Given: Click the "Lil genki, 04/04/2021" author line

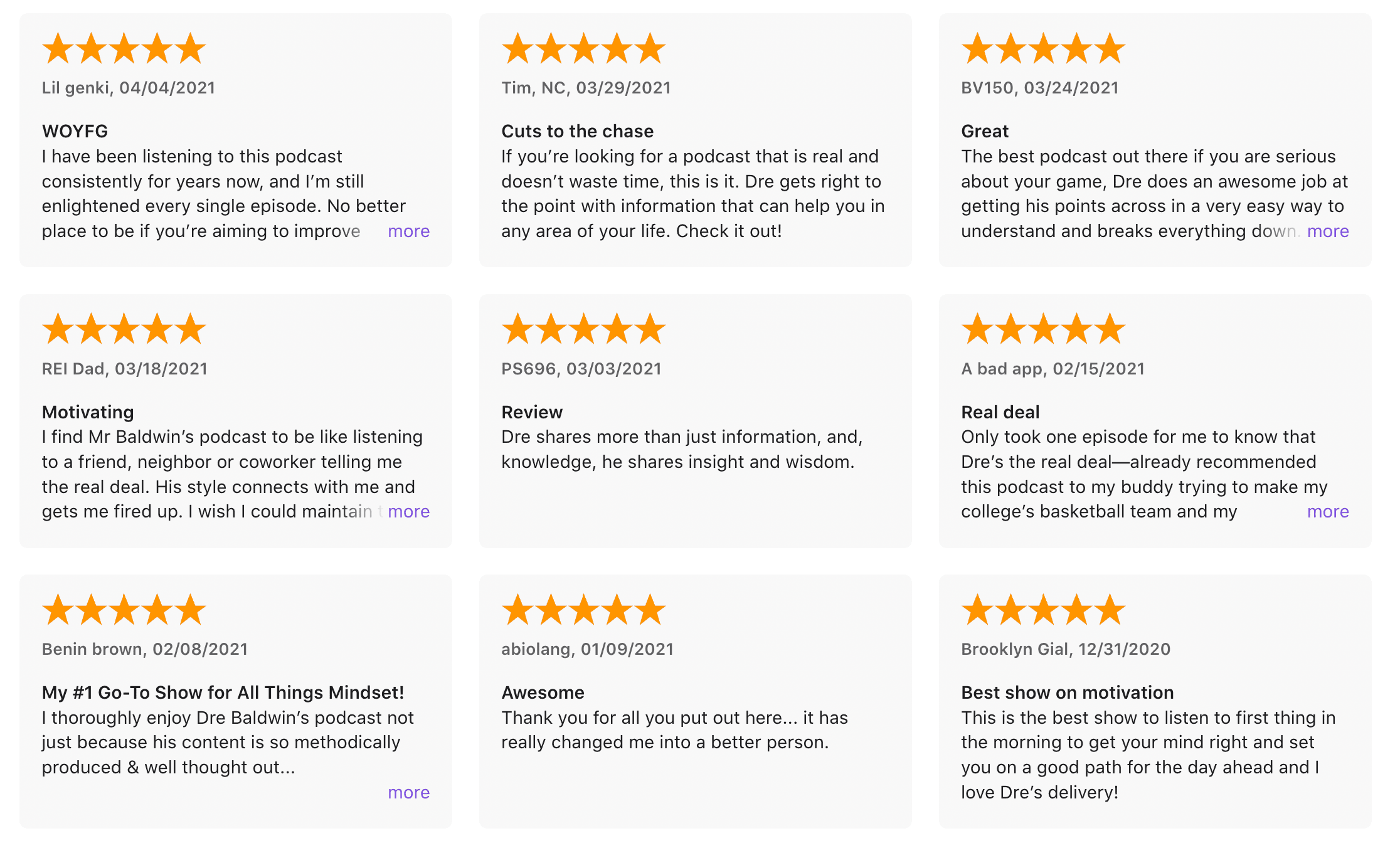Looking at the screenshot, I should 129,88.
